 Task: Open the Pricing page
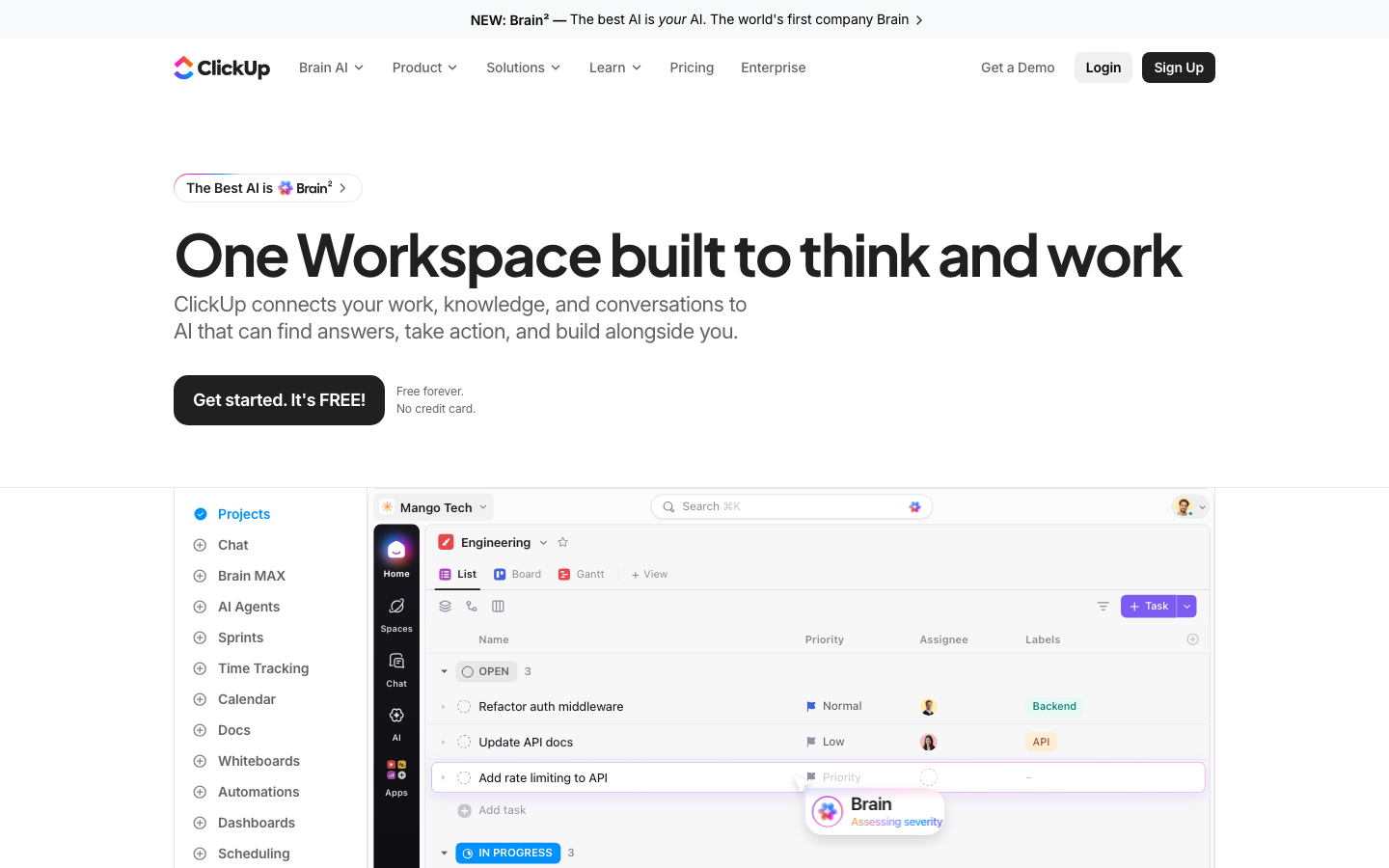[692, 68]
